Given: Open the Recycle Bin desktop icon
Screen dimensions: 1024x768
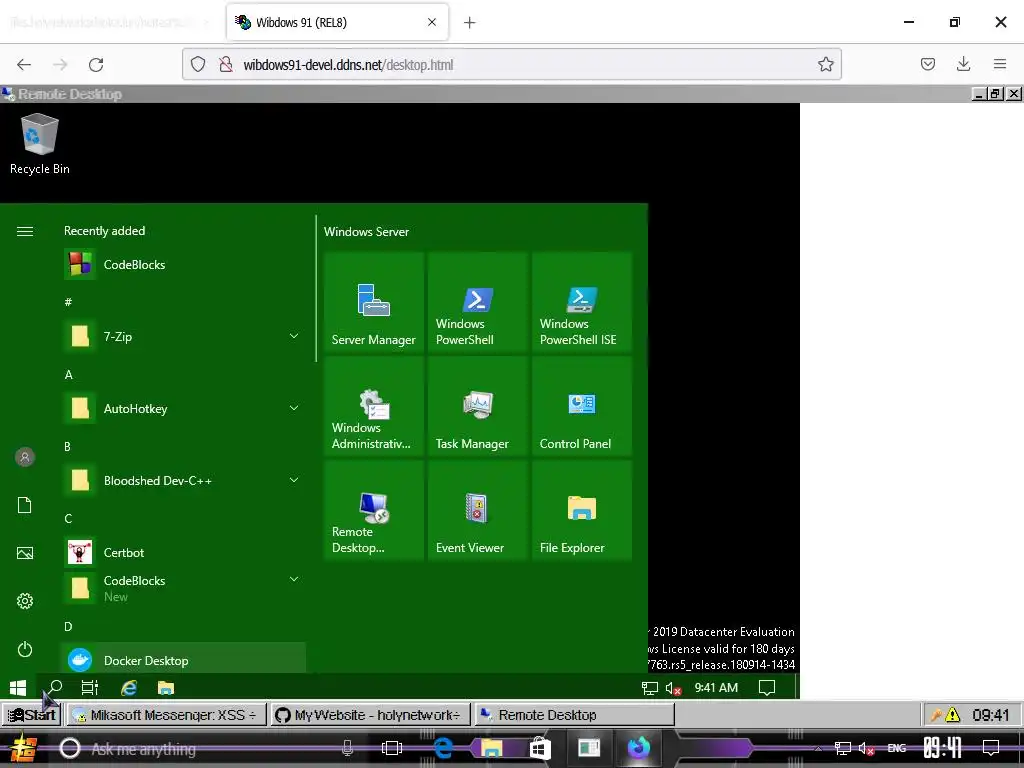Looking at the screenshot, I should point(39,144).
